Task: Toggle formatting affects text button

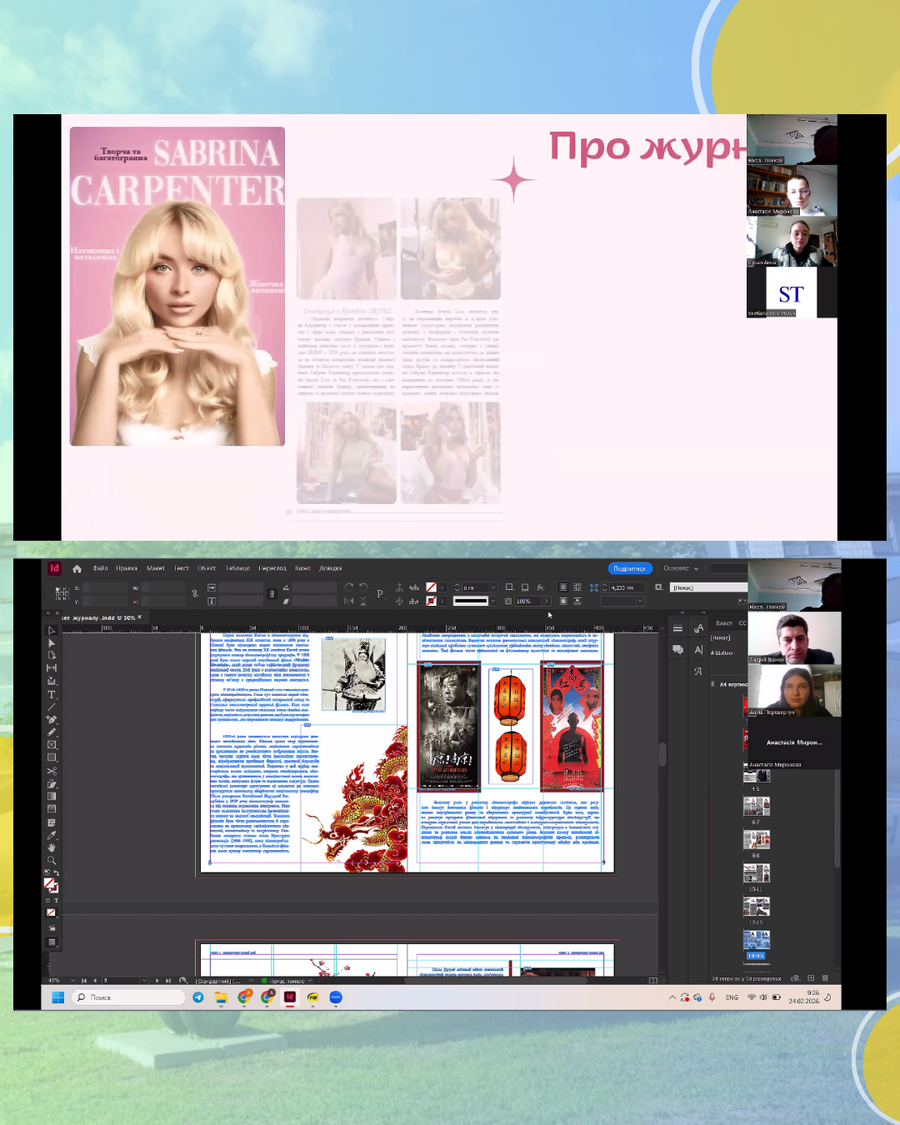Action: [x=56, y=901]
